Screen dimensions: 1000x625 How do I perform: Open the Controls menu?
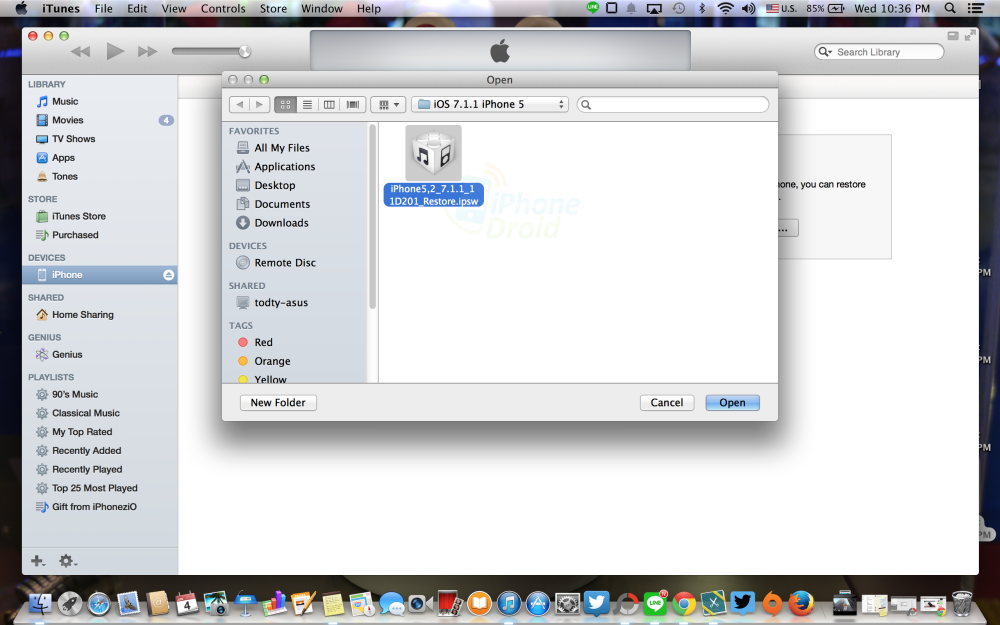[x=223, y=8]
